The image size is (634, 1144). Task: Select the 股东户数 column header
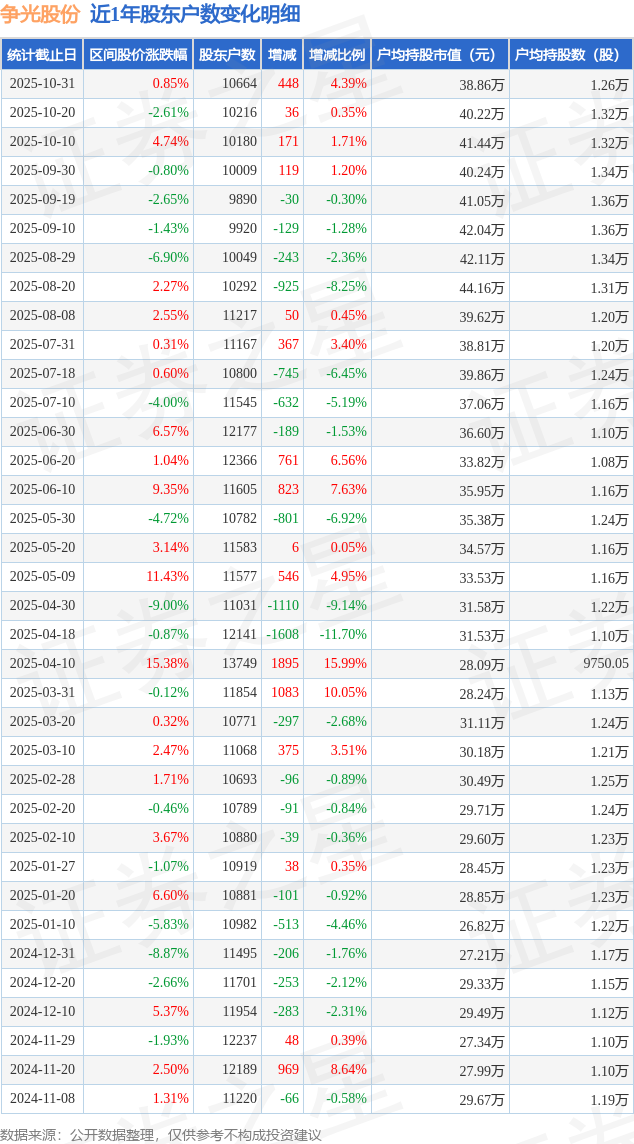pos(227,55)
